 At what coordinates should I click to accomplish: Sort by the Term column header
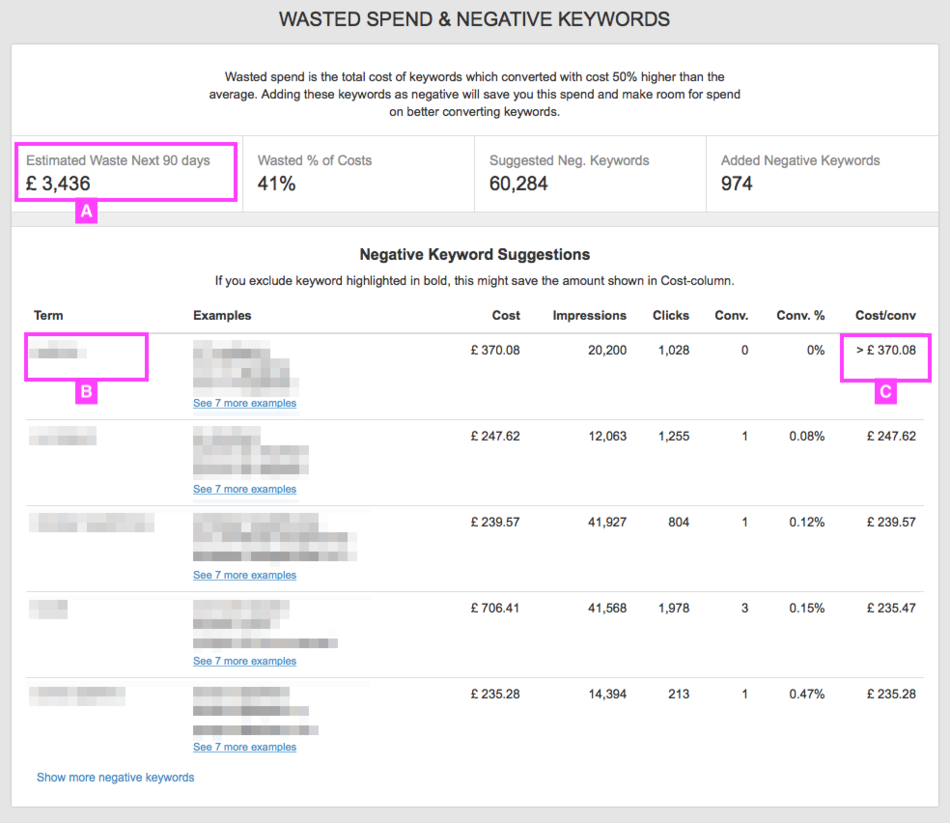[x=48, y=315]
